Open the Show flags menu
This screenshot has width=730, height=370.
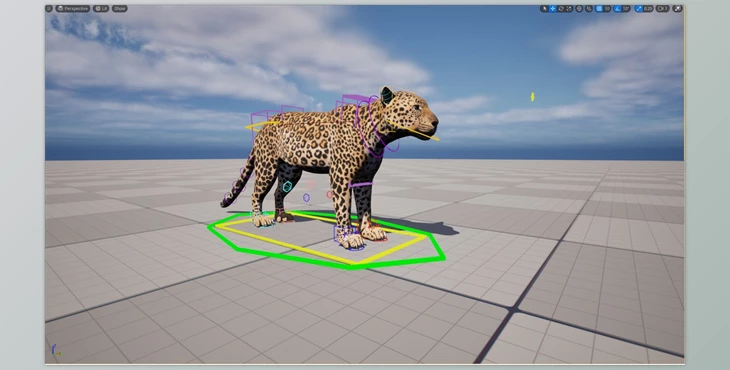pos(120,8)
